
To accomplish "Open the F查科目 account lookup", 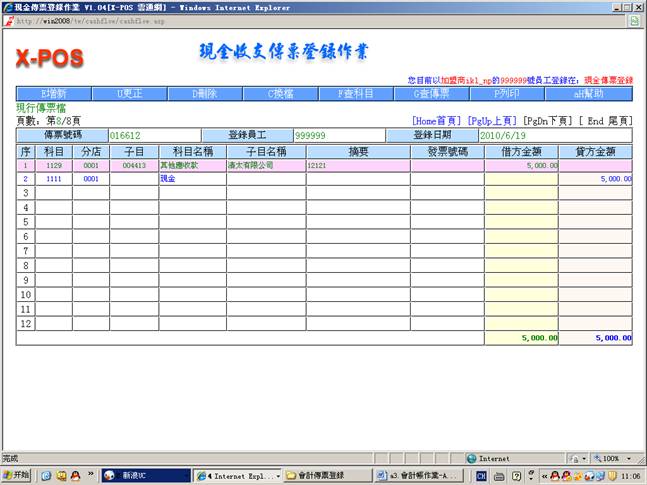I will click(x=356, y=93).
